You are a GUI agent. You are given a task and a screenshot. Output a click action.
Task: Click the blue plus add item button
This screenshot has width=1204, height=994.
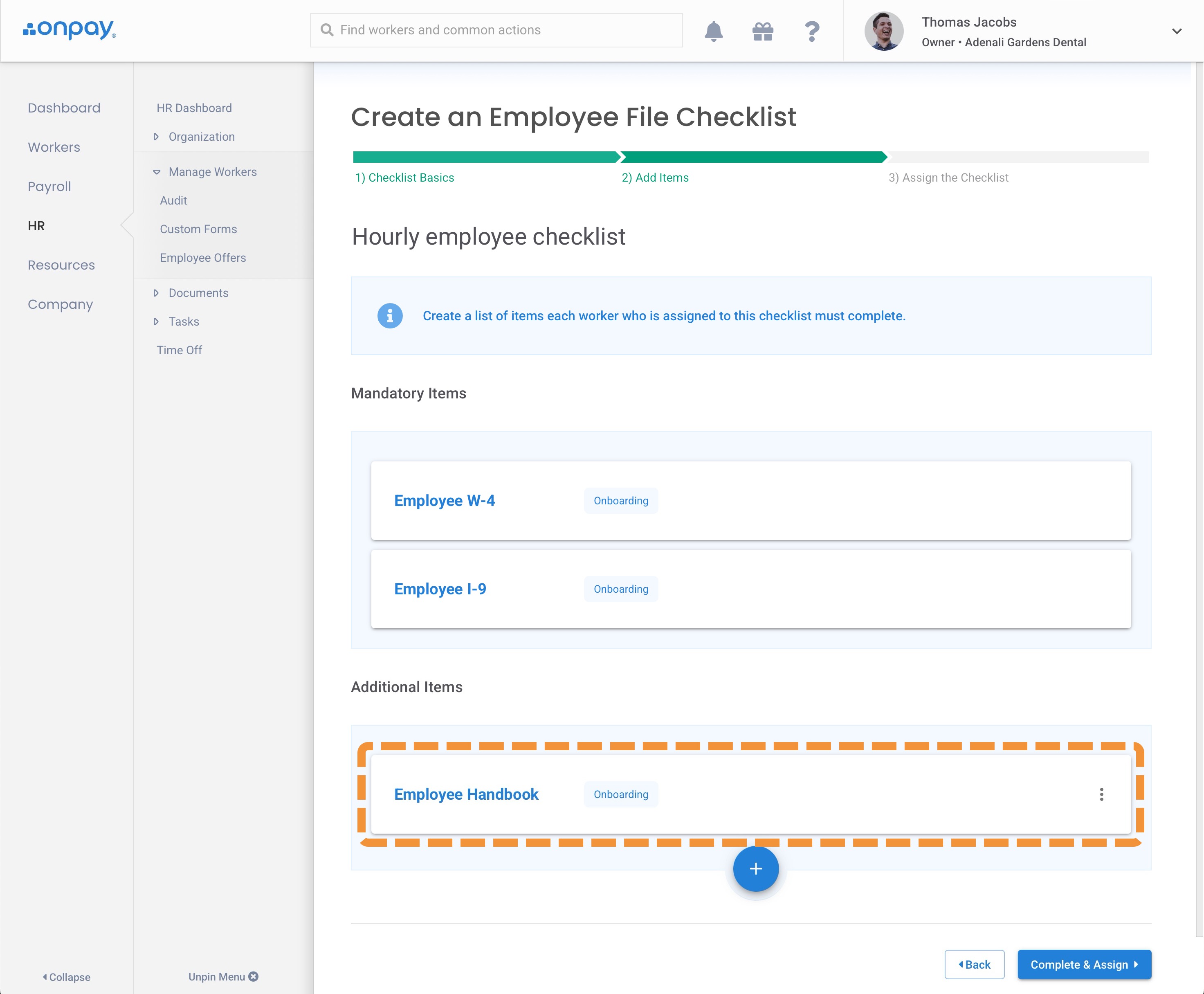[x=756, y=868]
